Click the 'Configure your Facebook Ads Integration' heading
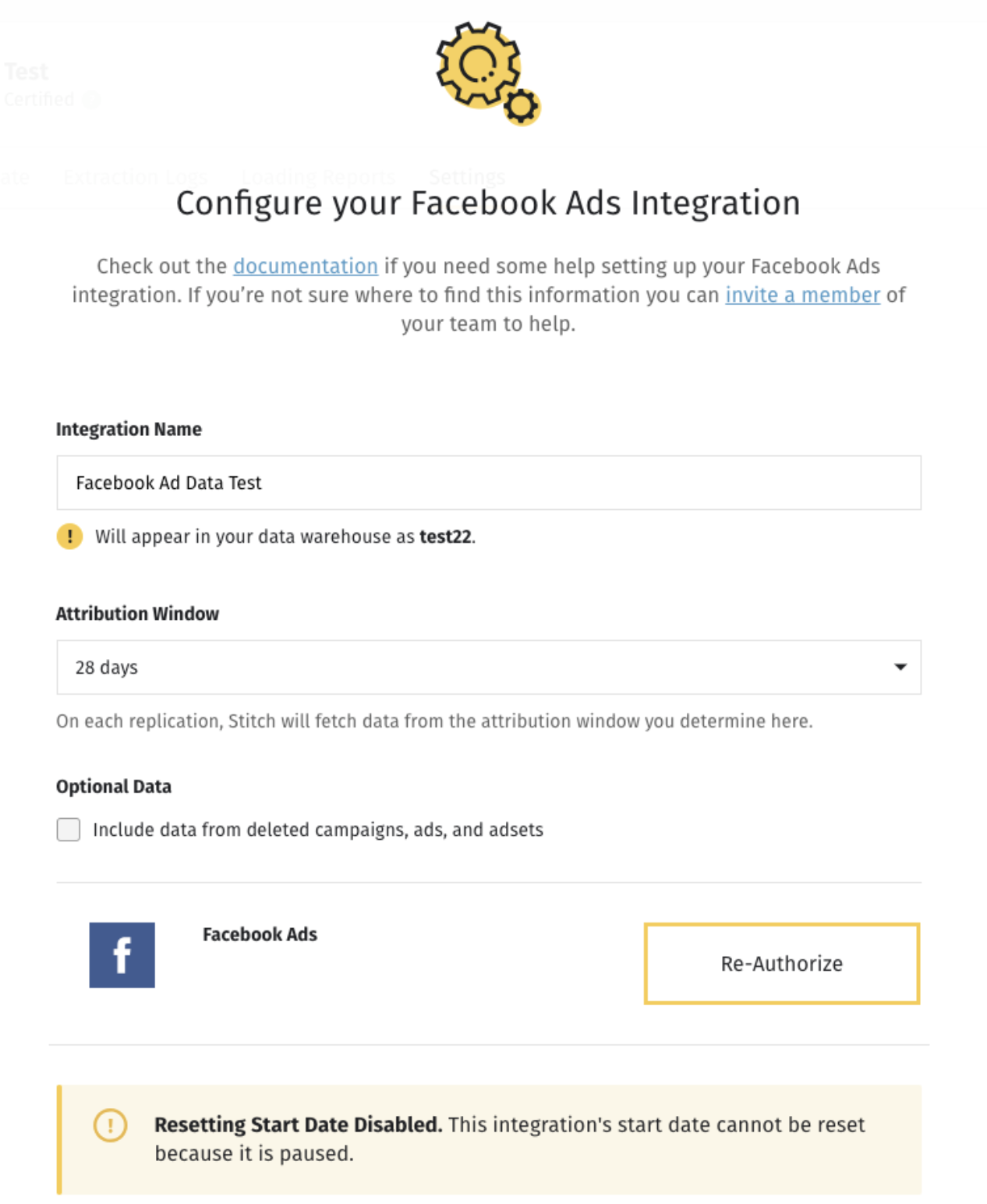The height and width of the screenshot is (1204, 987). [488, 203]
